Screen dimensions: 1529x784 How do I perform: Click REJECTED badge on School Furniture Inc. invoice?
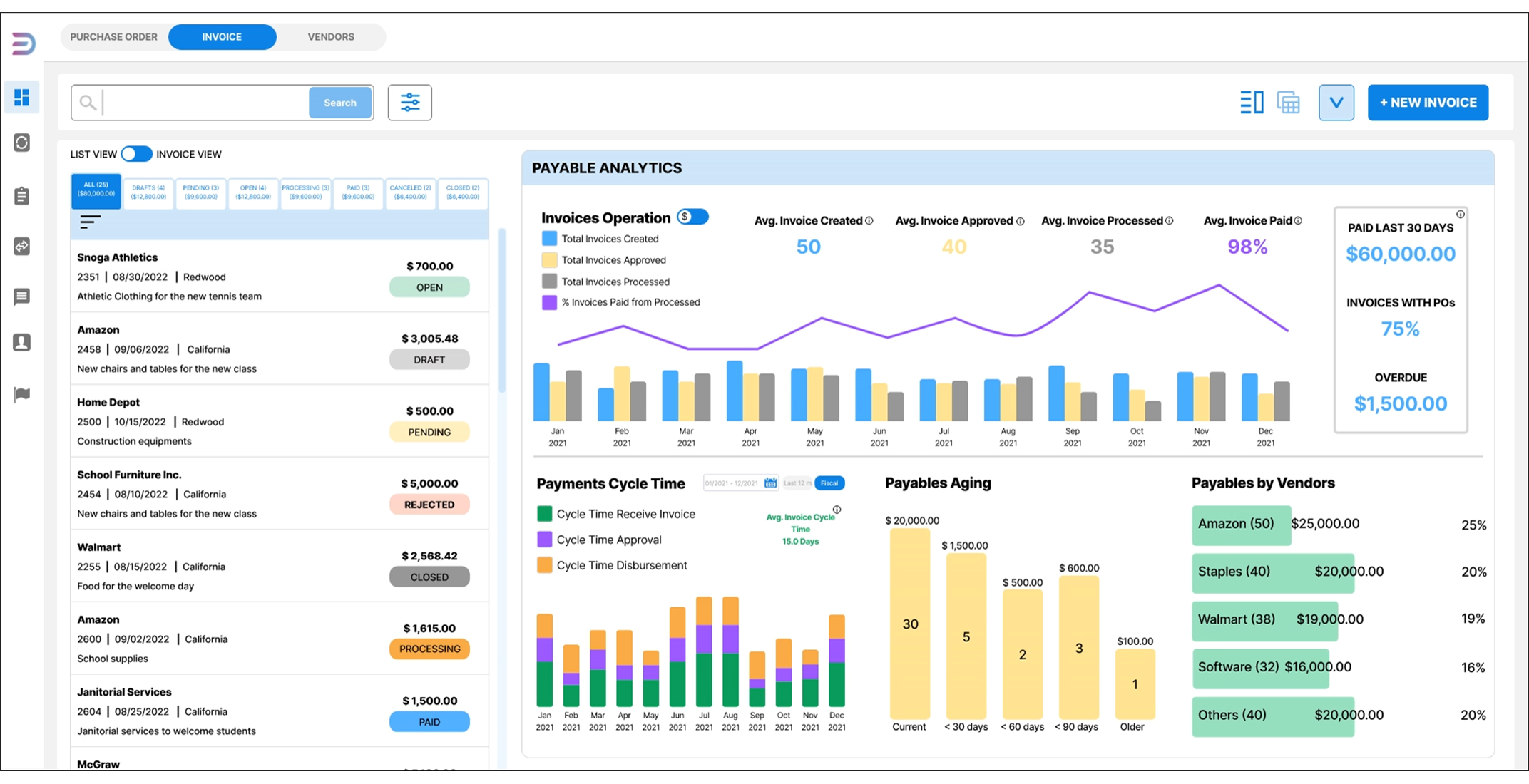pyautogui.click(x=429, y=505)
